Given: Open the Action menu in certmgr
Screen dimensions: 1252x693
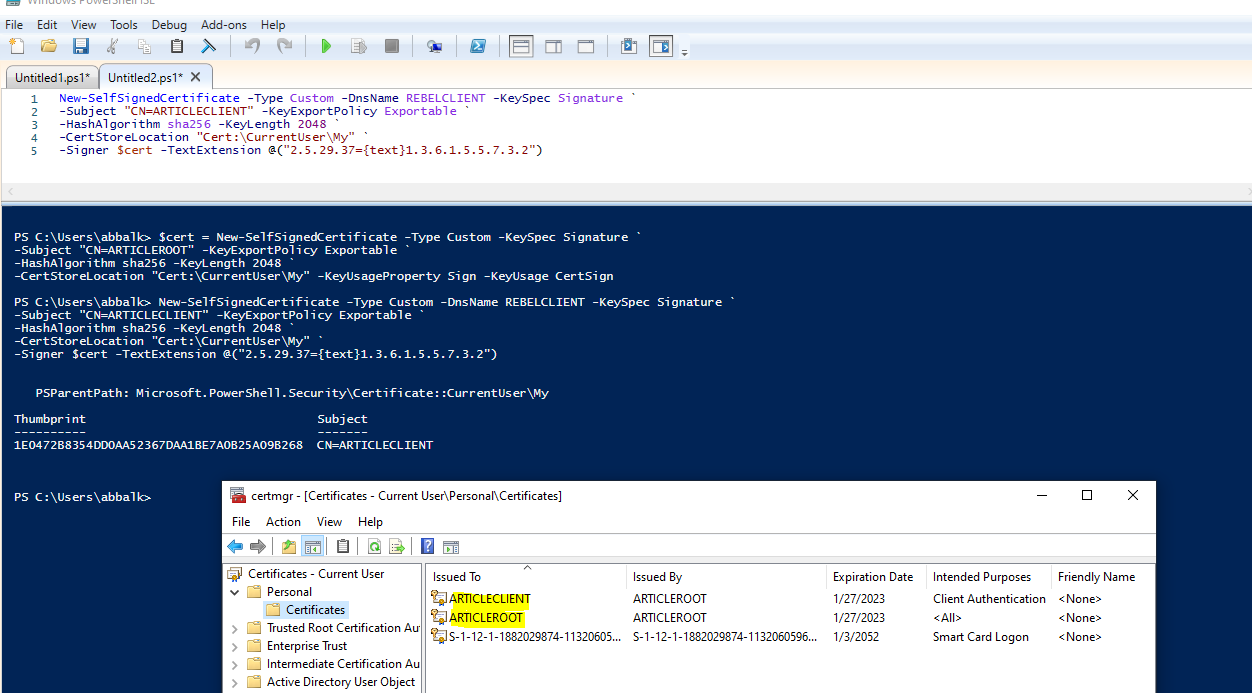Looking at the screenshot, I should [283, 522].
